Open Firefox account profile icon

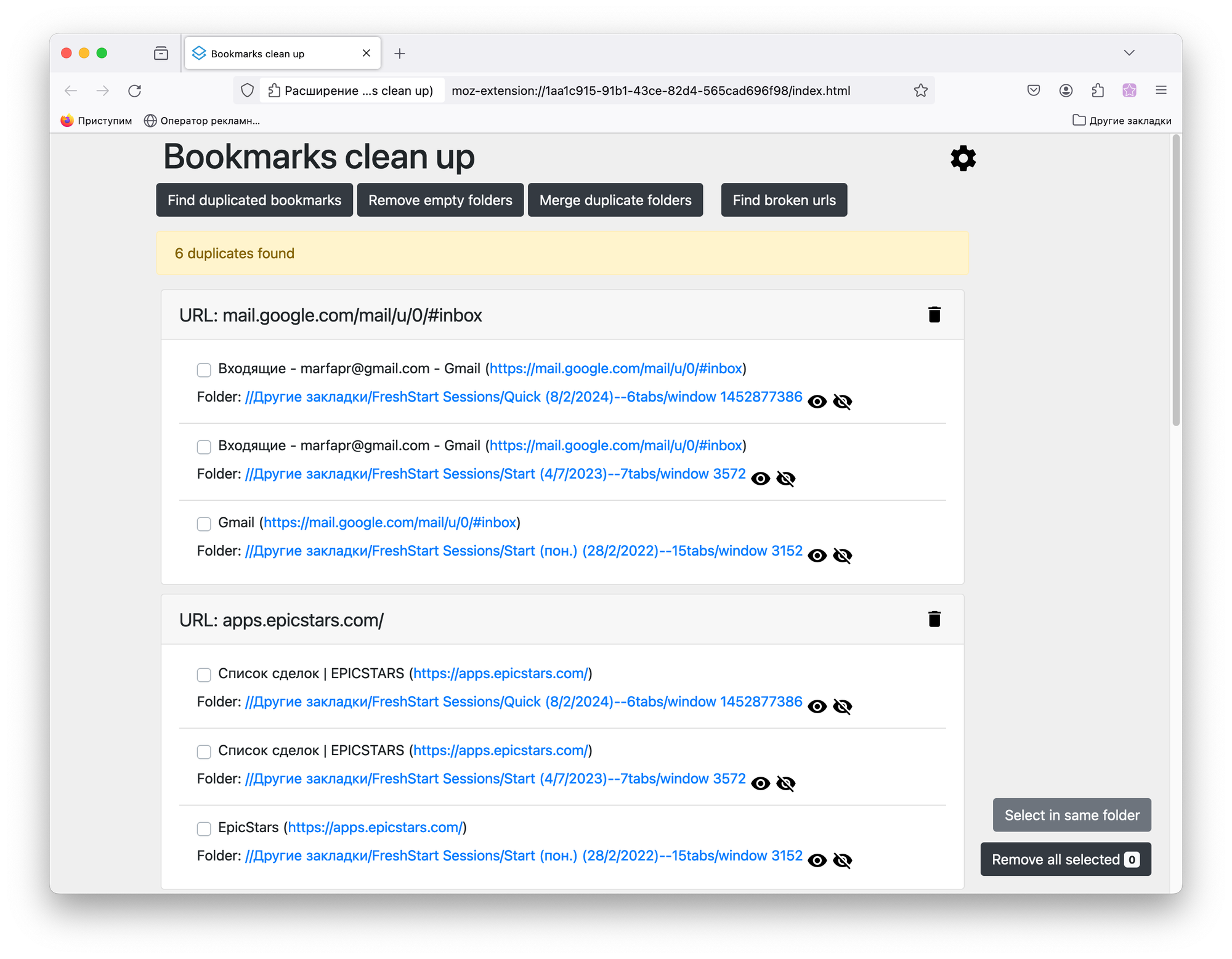[1066, 91]
